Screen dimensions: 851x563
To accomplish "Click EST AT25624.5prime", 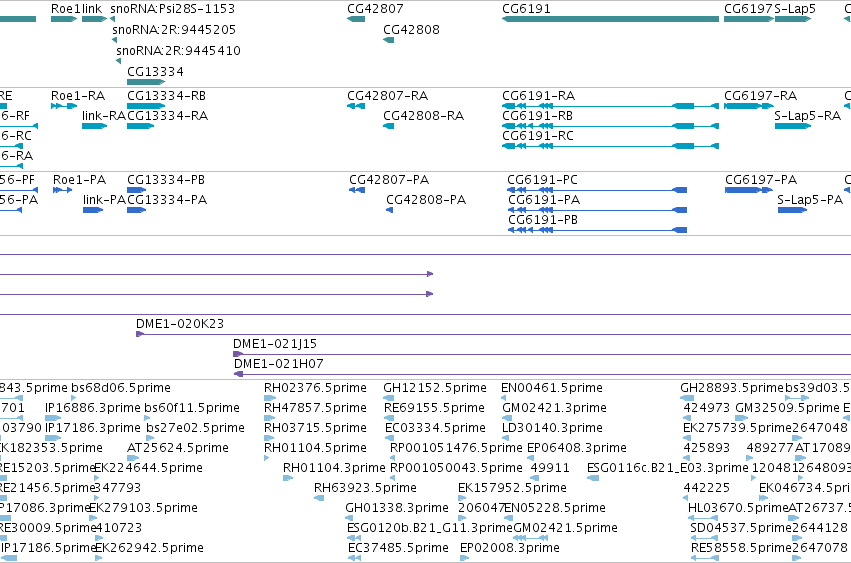I will click(x=131, y=458).
